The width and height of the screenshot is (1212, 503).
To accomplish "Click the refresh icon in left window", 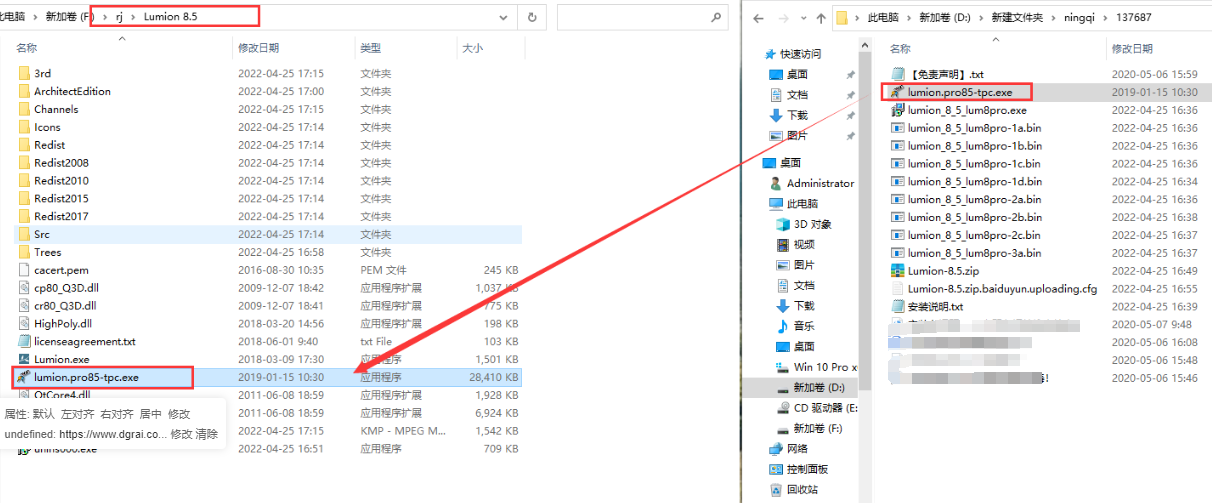I will tap(532, 17).
